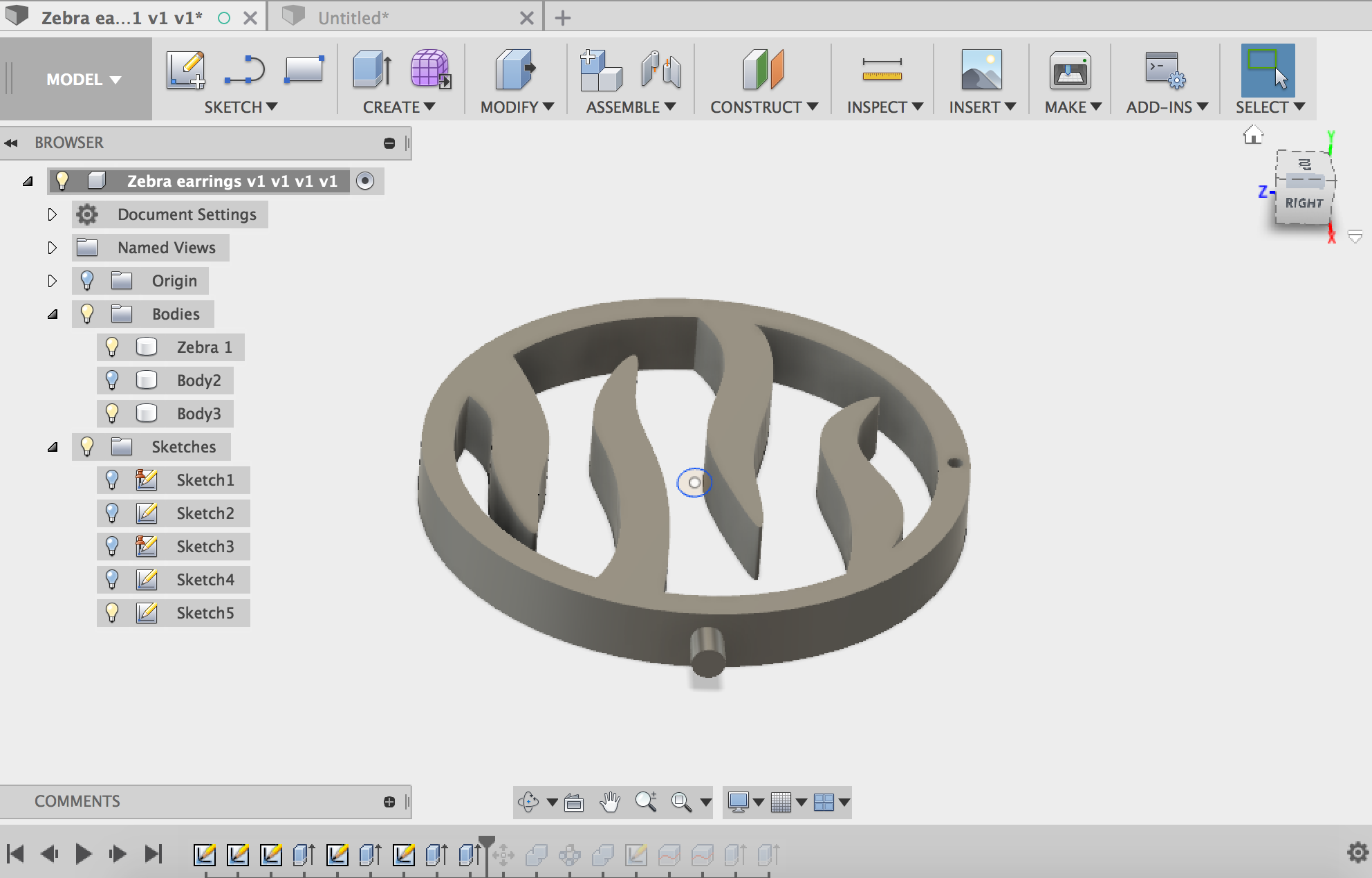The image size is (1372, 878).
Task: Click the ViewCube home icon
Action: tap(1252, 135)
